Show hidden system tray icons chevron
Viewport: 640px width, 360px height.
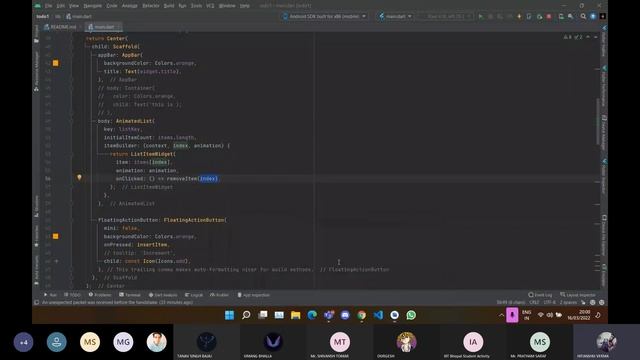coord(501,315)
